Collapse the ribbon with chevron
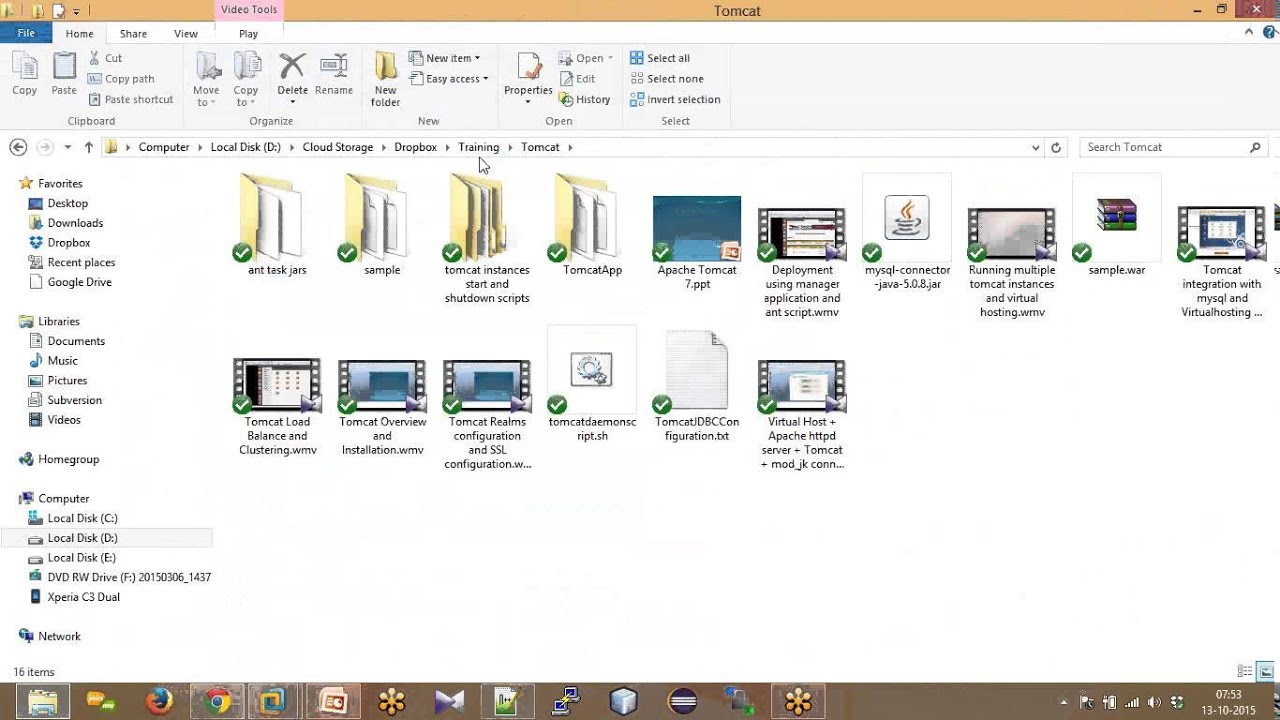 pyautogui.click(x=1249, y=33)
